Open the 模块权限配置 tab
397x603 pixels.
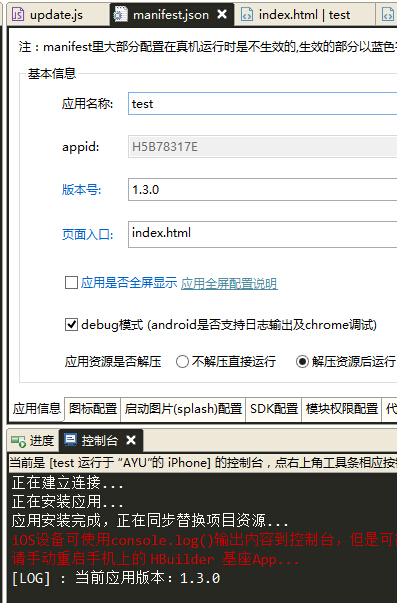click(x=342, y=409)
